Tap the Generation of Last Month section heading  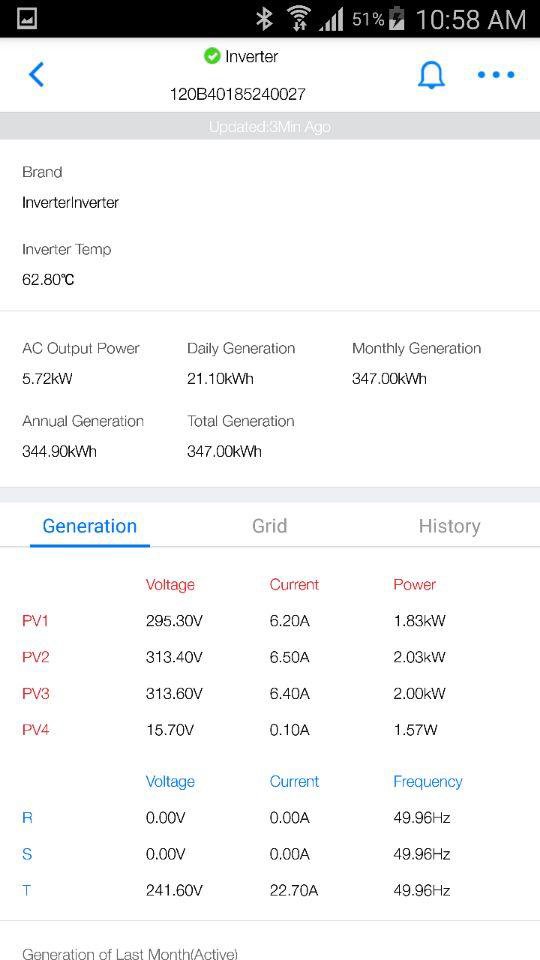pos(130,953)
